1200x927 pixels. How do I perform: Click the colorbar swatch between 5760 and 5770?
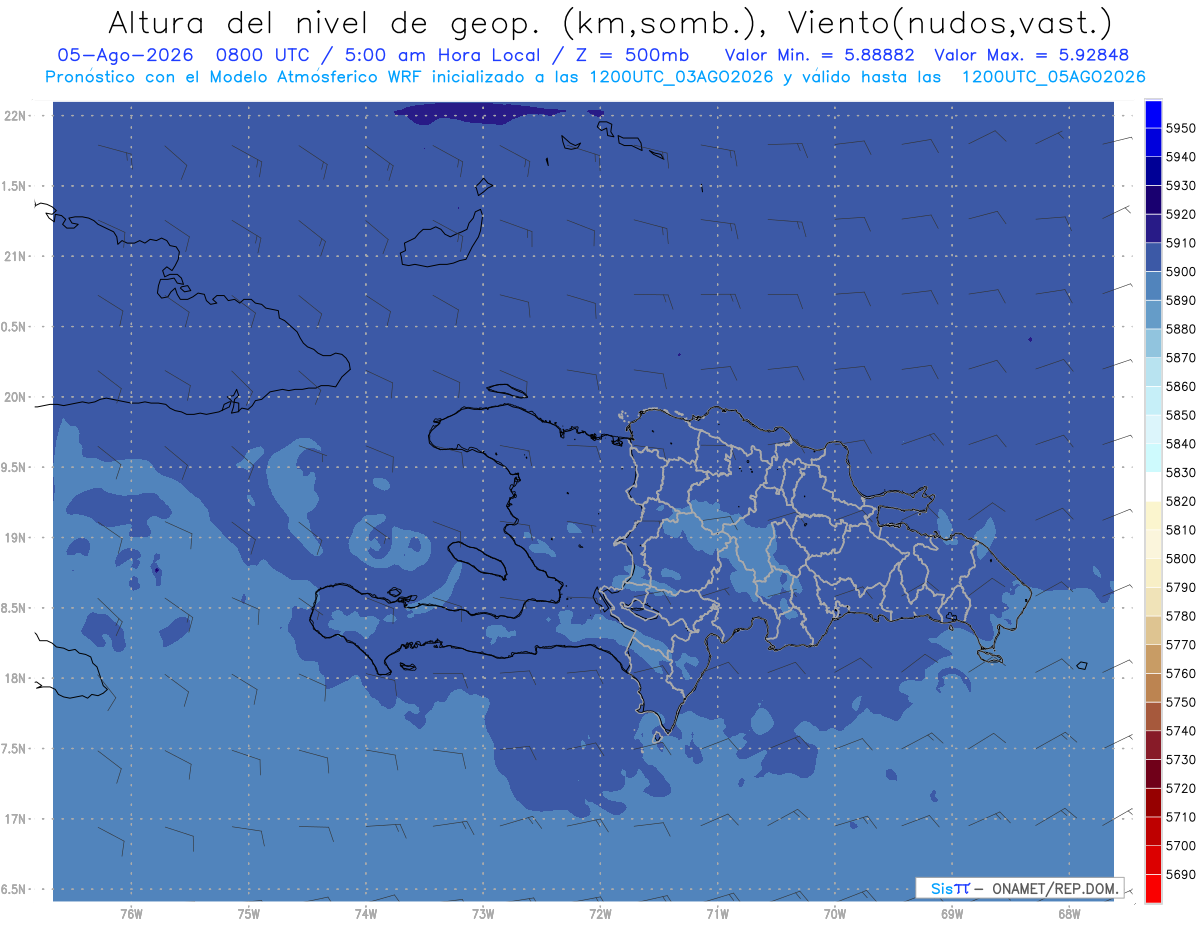(x=1153, y=658)
